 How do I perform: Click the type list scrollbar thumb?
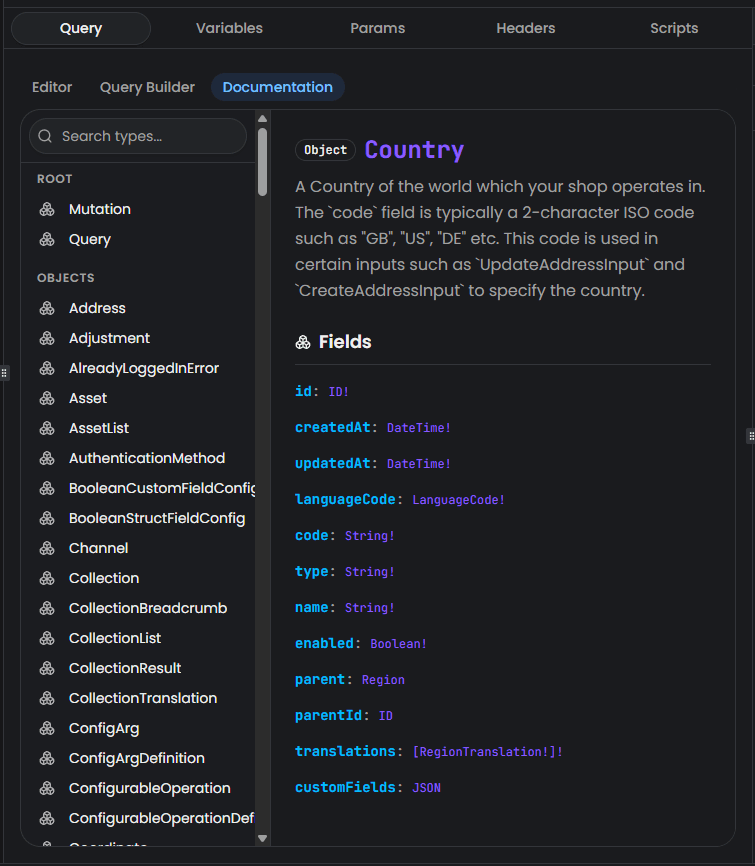tap(262, 162)
